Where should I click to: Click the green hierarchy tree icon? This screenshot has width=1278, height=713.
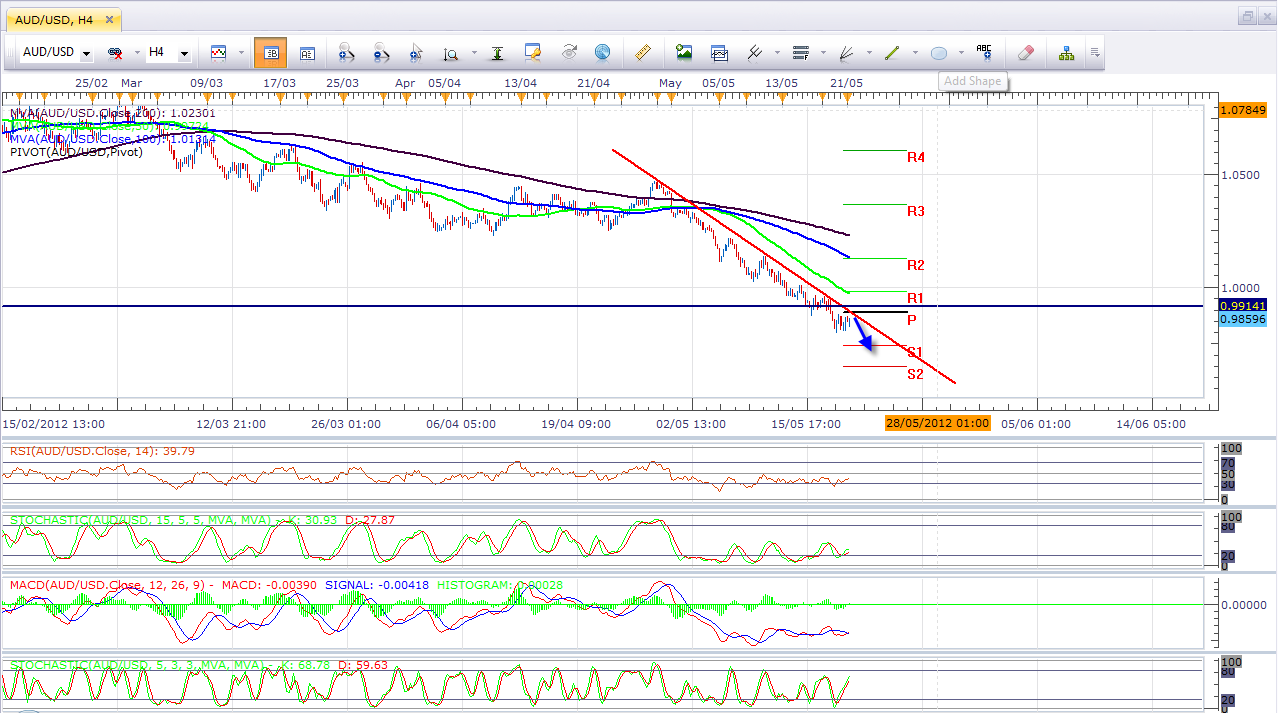1067,52
